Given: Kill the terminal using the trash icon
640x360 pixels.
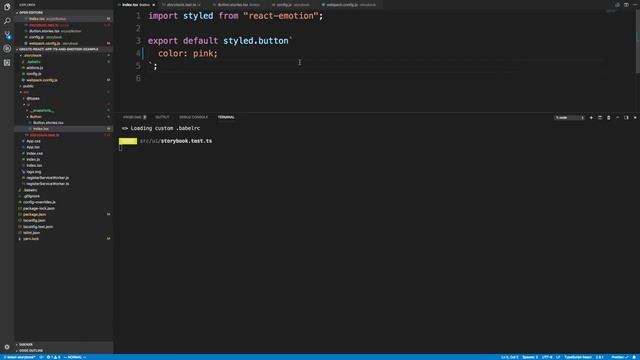Looking at the screenshot, I should [x=609, y=118].
